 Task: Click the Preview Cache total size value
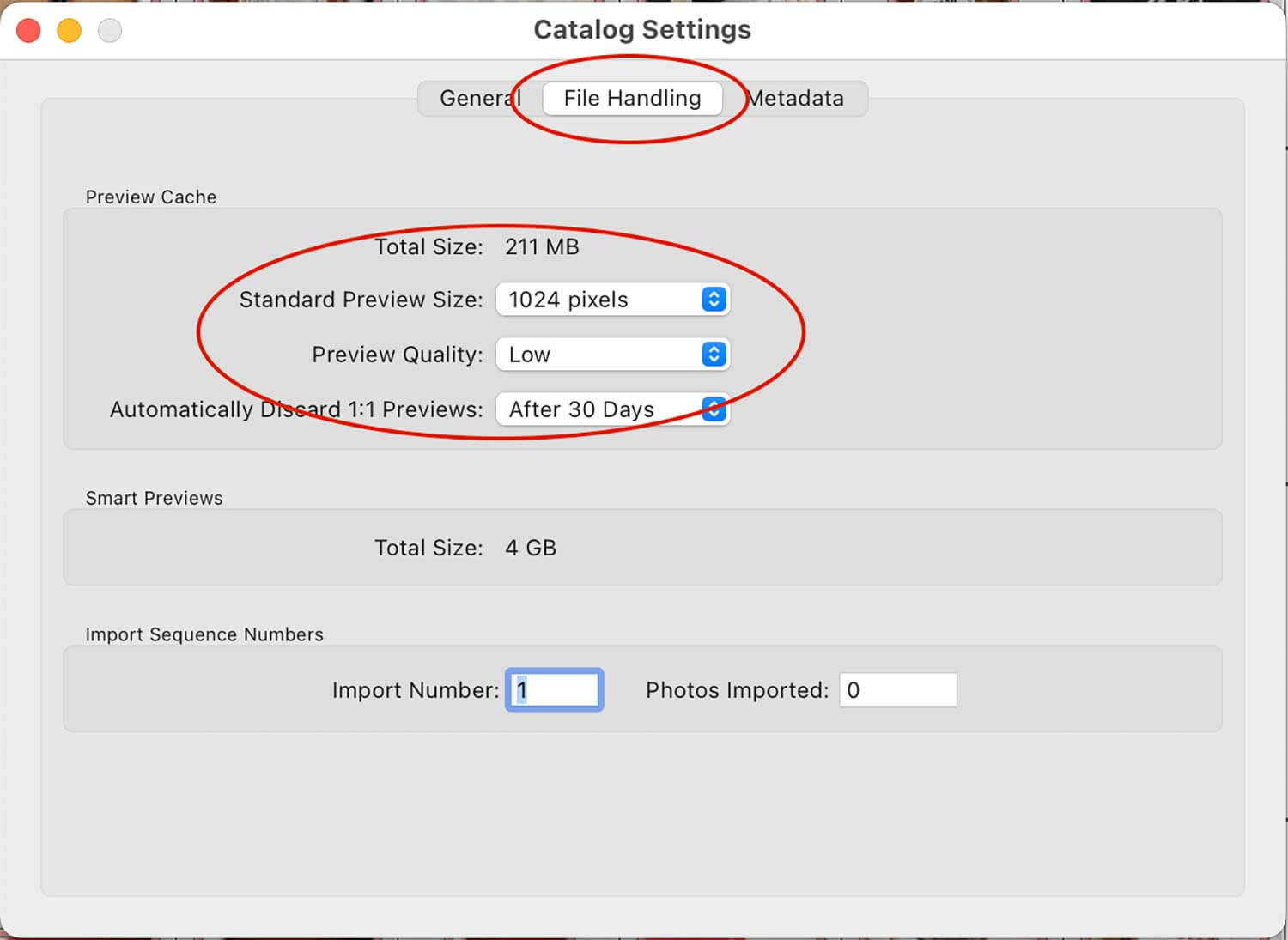[542, 247]
